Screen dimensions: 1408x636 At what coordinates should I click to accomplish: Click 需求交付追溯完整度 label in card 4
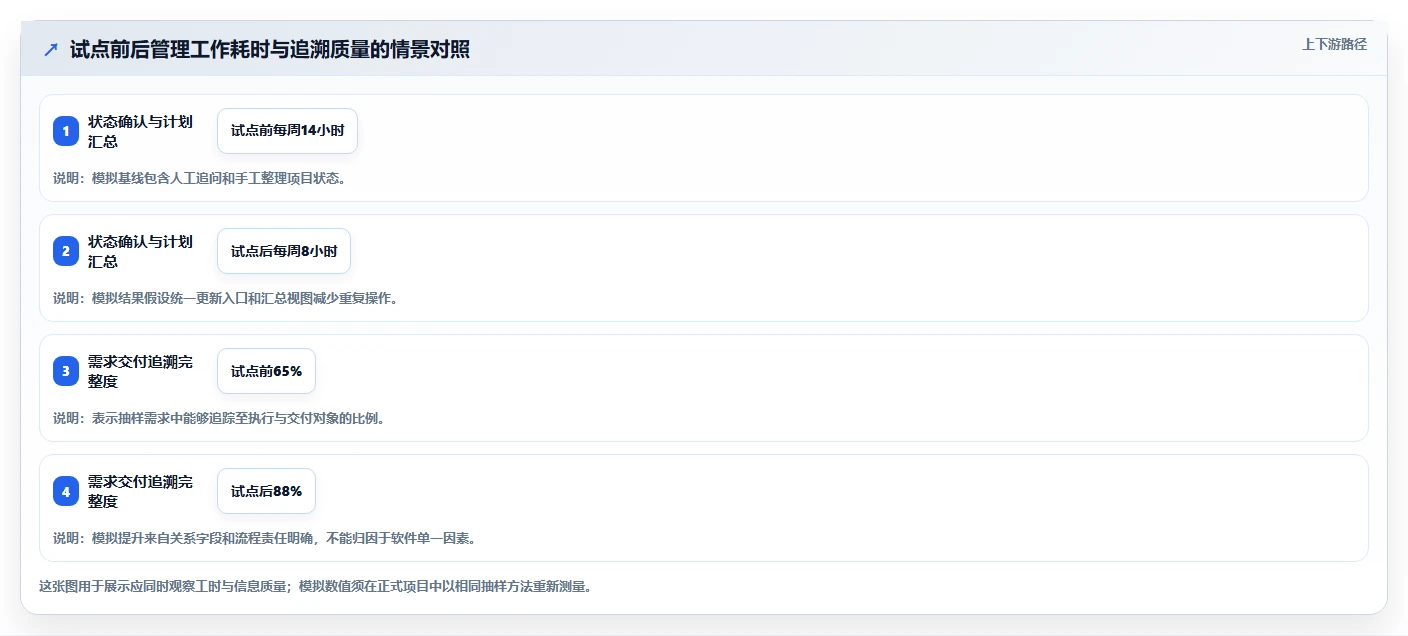point(141,491)
